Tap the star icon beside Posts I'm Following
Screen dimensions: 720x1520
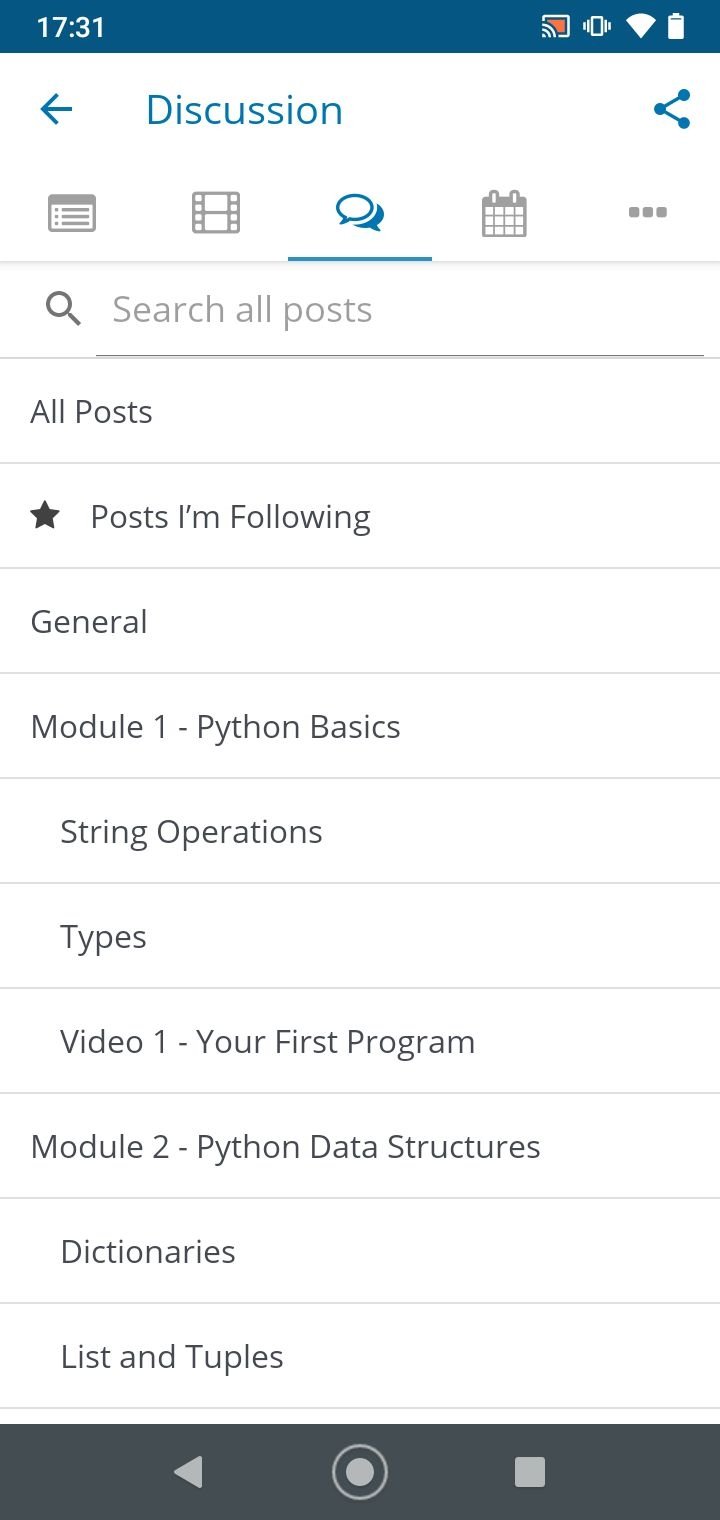pyautogui.click(x=45, y=516)
